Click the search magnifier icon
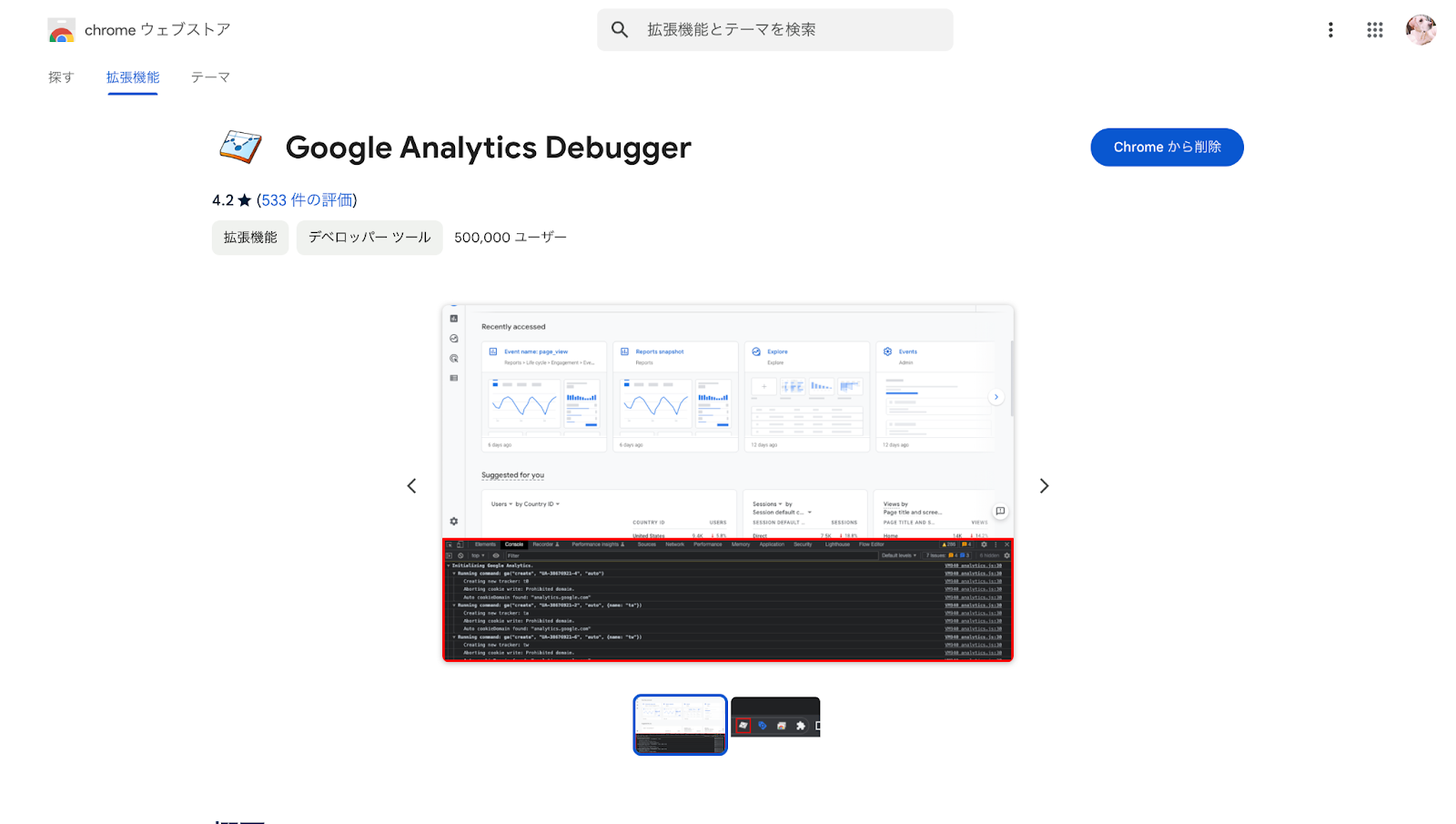1456x824 pixels. pos(620,30)
